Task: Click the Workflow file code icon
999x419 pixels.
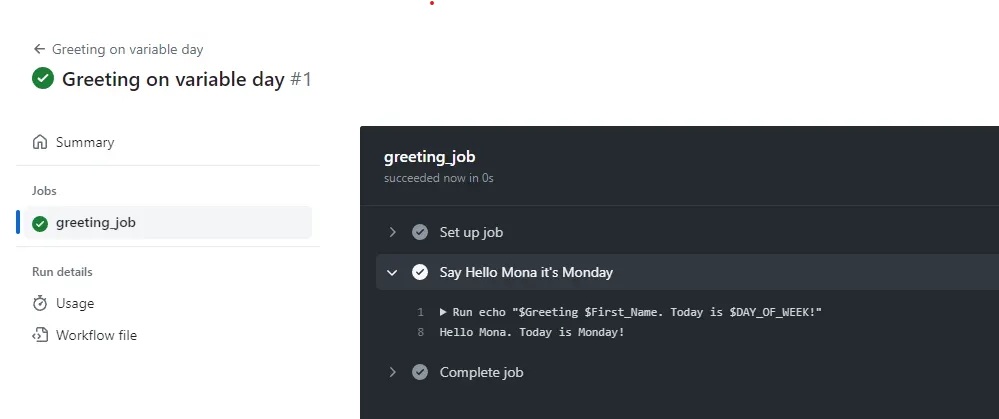Action: coord(40,335)
